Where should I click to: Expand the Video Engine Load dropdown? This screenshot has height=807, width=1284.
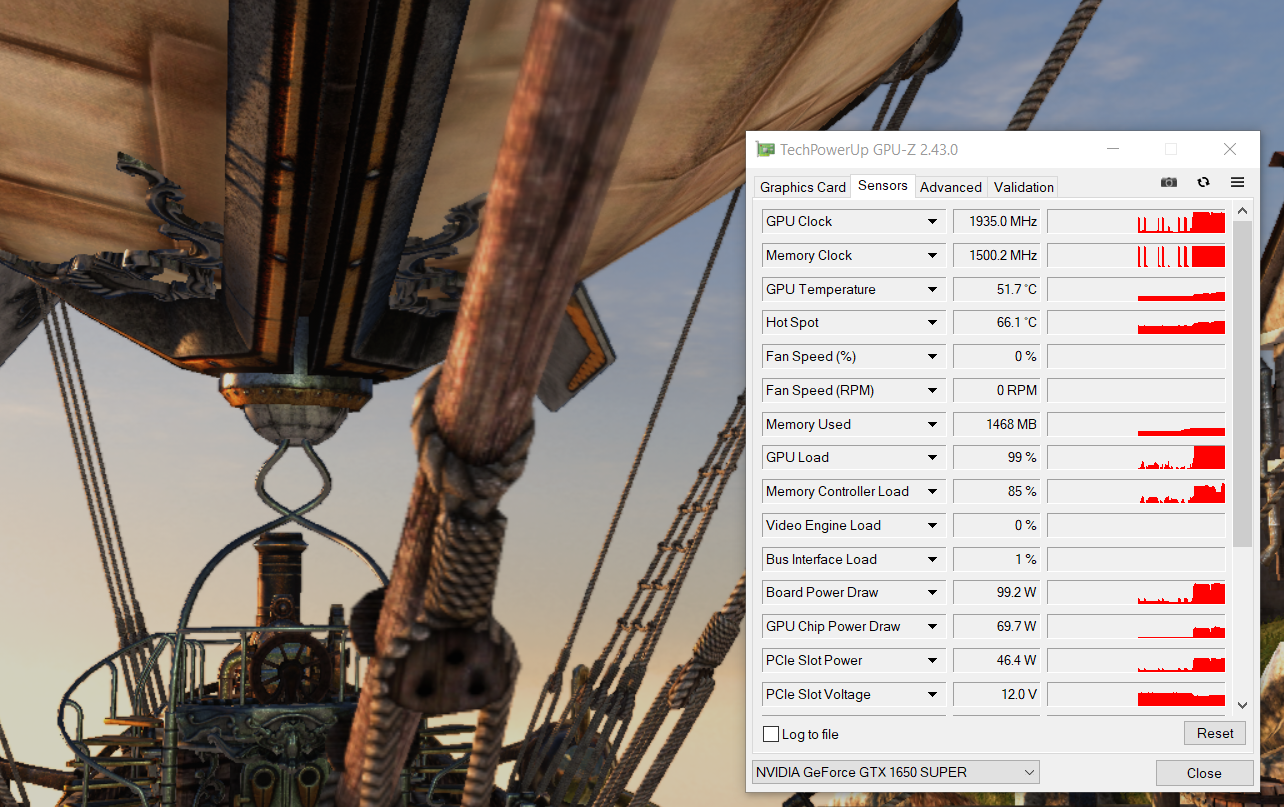click(932, 525)
